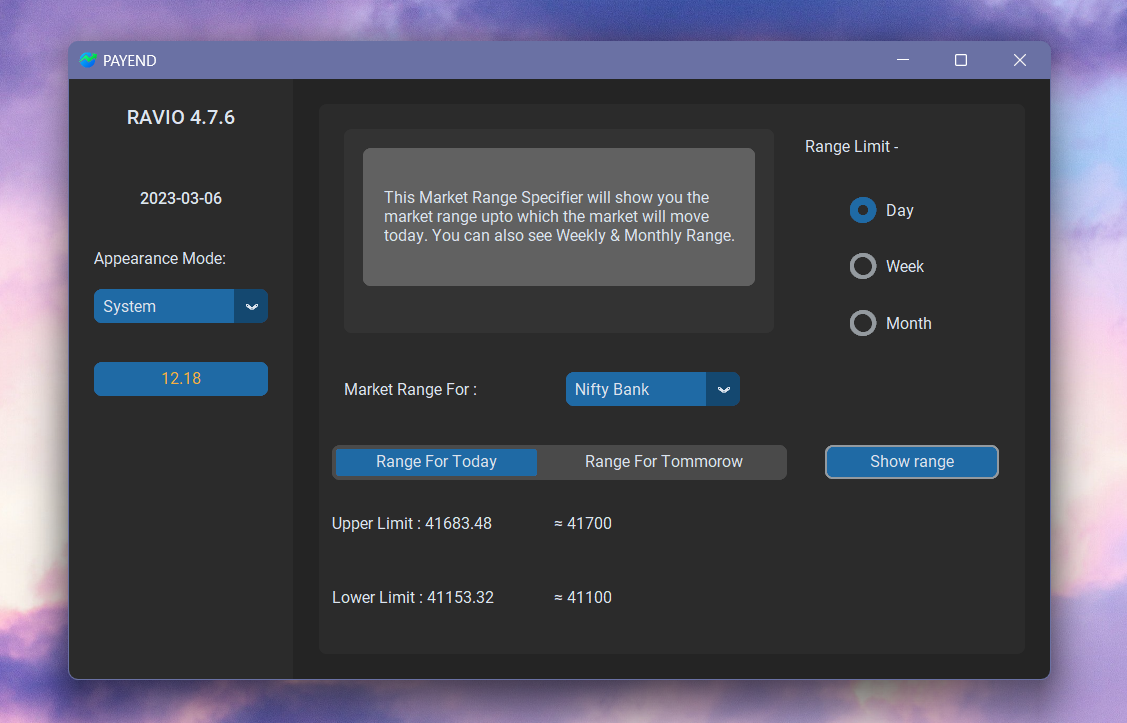1127x723 pixels.
Task: Switch to Range For Tommorow tab
Action: [x=663, y=461]
